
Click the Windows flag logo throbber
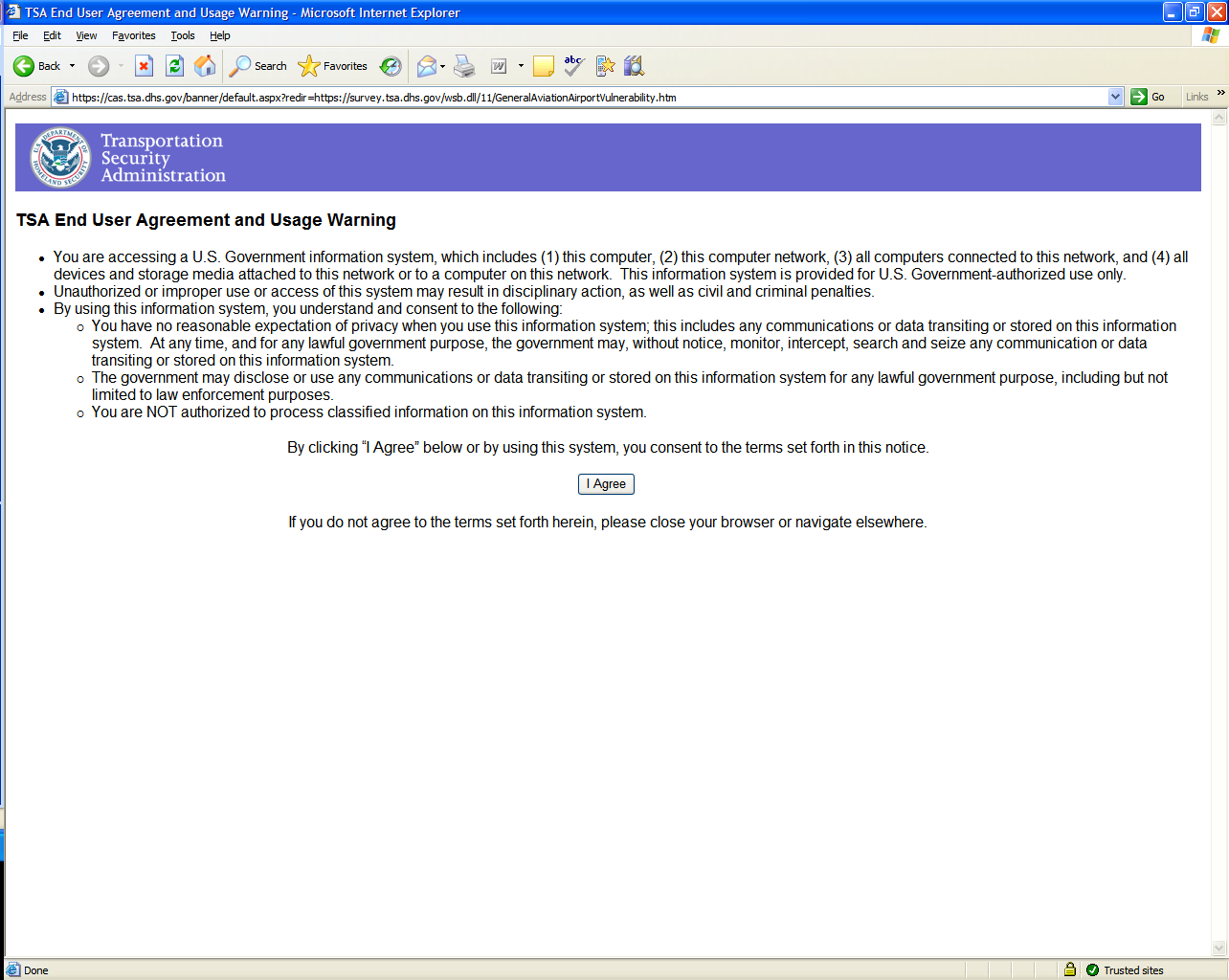[x=1211, y=35]
